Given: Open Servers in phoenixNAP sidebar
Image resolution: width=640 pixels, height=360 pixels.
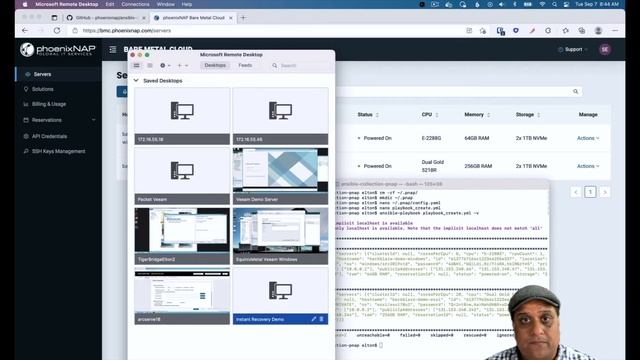Looking at the screenshot, I should pyautogui.click(x=42, y=74).
